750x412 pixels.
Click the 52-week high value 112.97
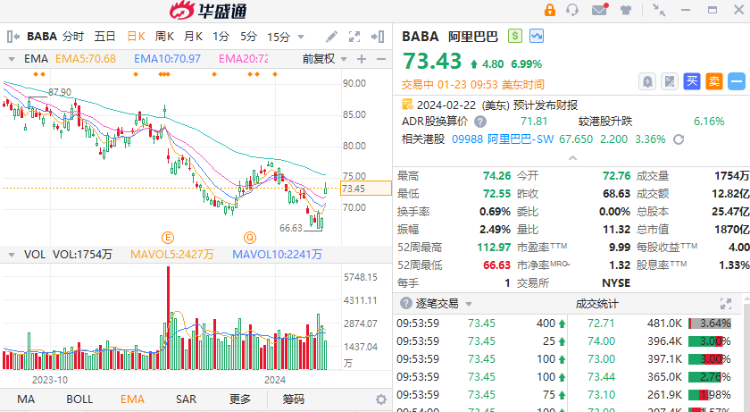coord(494,247)
